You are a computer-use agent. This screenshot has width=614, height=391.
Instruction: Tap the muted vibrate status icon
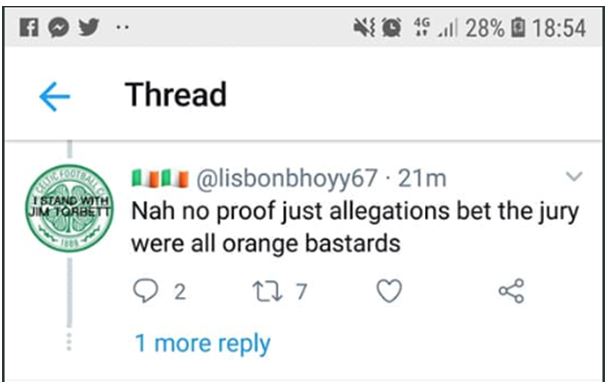coord(364,28)
